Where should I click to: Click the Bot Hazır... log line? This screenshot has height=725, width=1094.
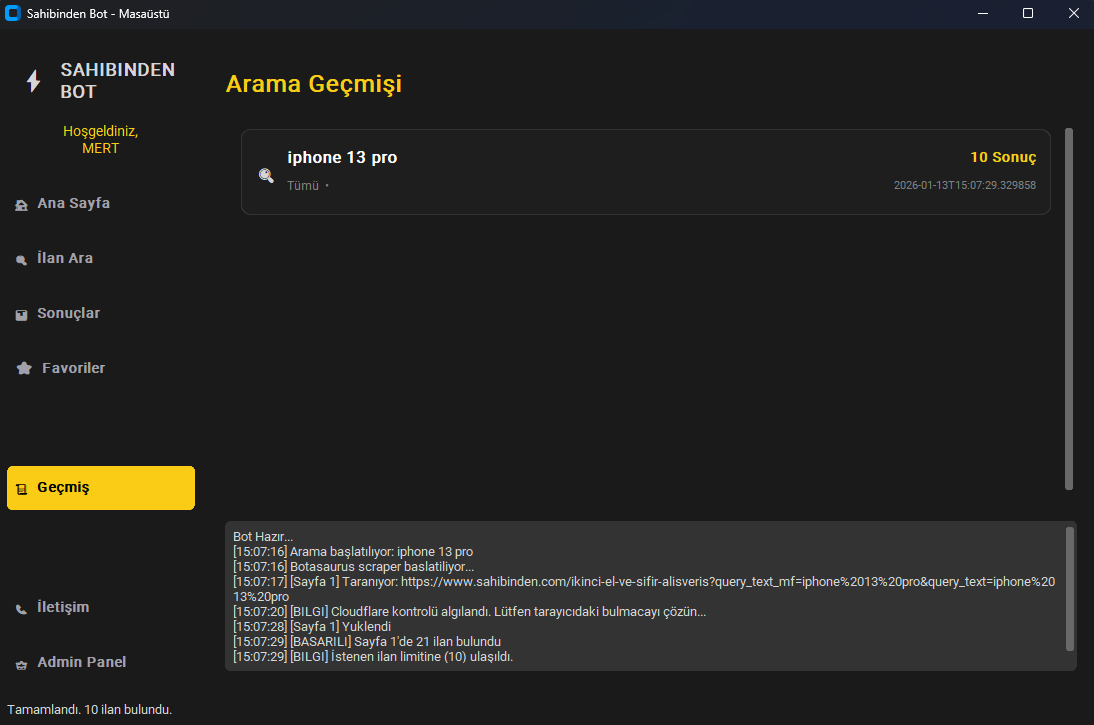point(263,537)
